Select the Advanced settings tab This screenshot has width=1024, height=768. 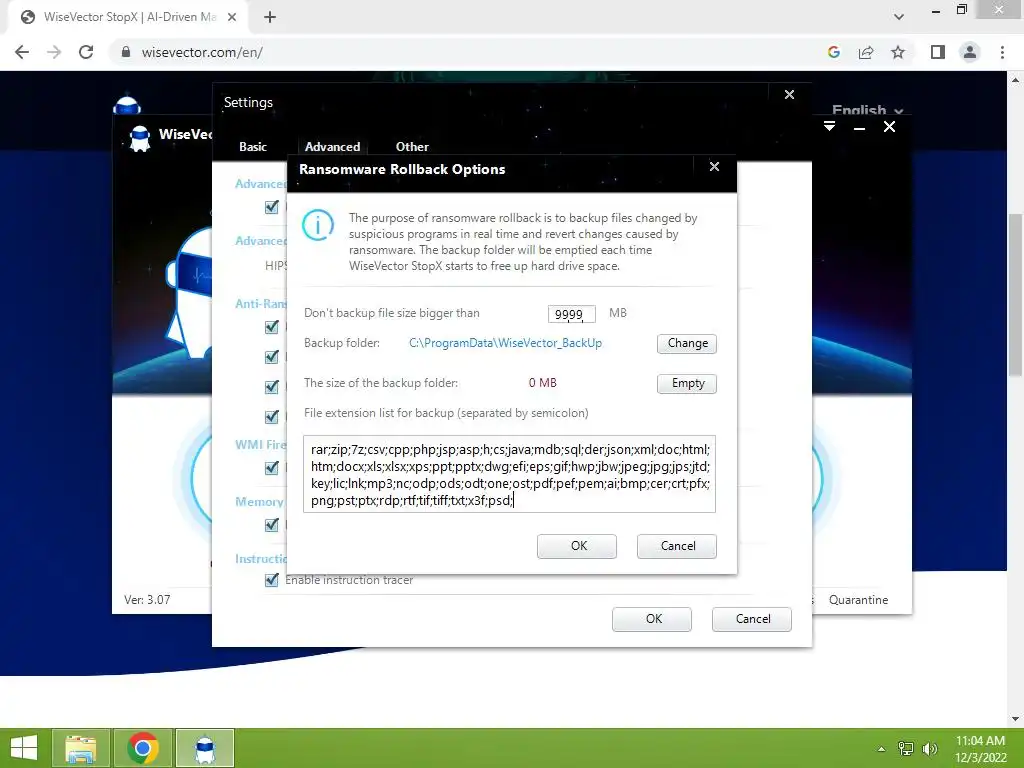click(x=332, y=146)
